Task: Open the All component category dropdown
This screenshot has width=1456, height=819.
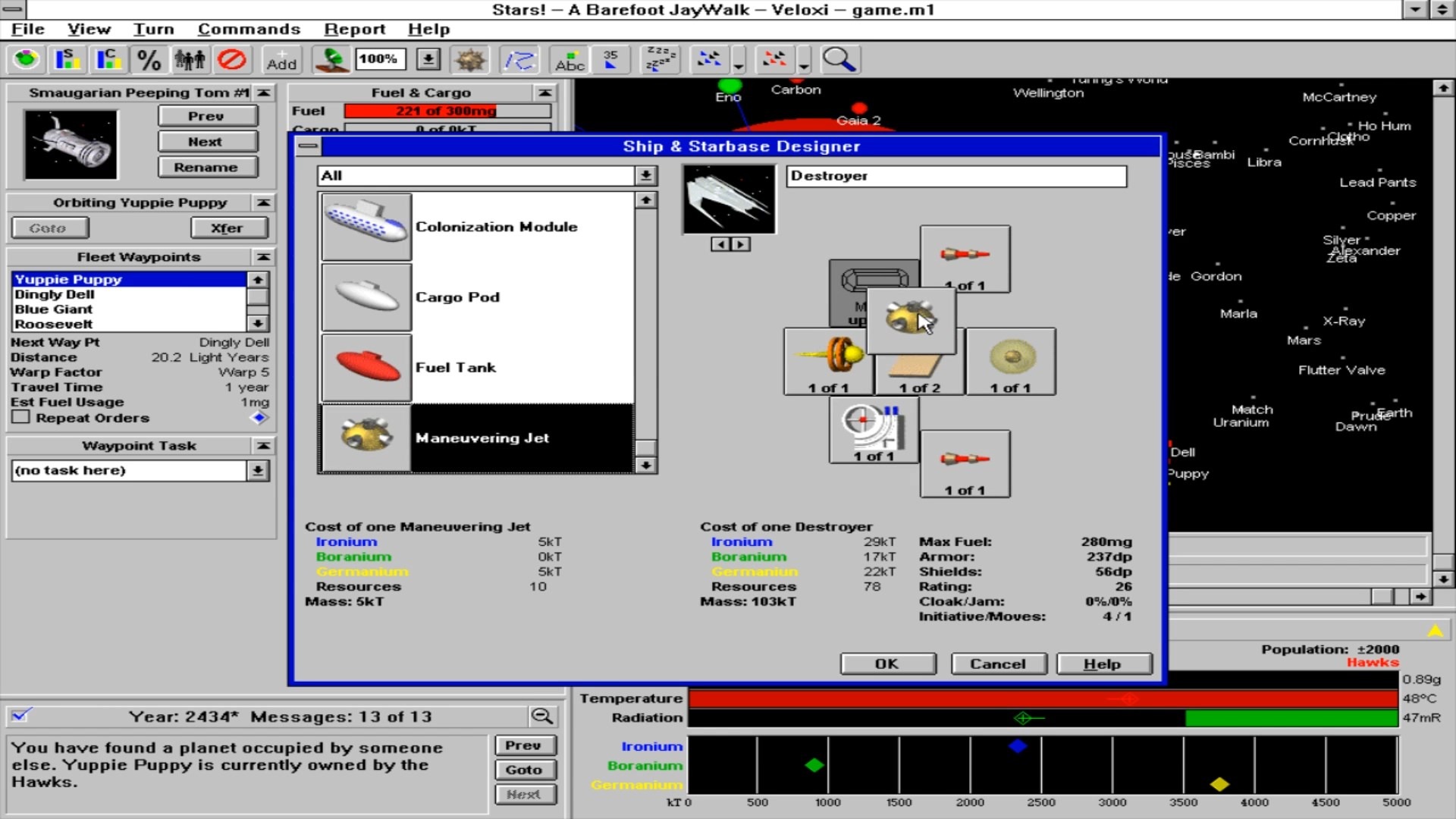Action: coord(645,176)
